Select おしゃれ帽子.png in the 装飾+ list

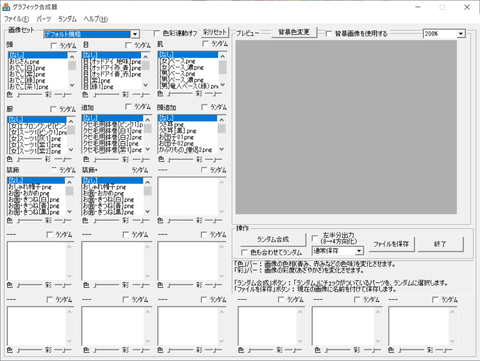tap(113, 187)
